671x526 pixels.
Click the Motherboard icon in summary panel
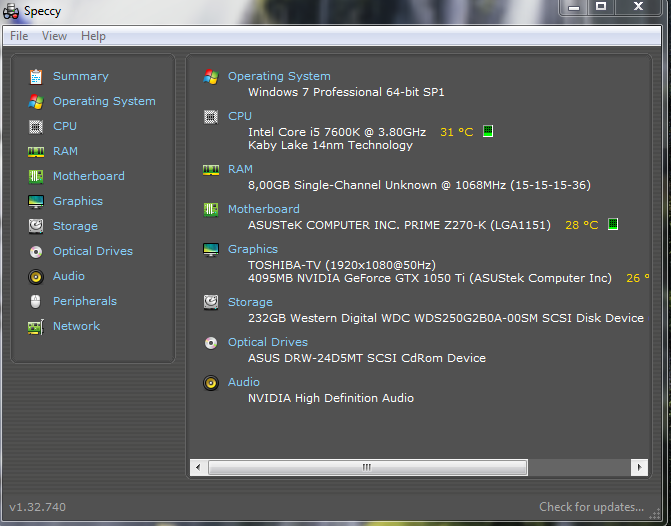pos(211,210)
